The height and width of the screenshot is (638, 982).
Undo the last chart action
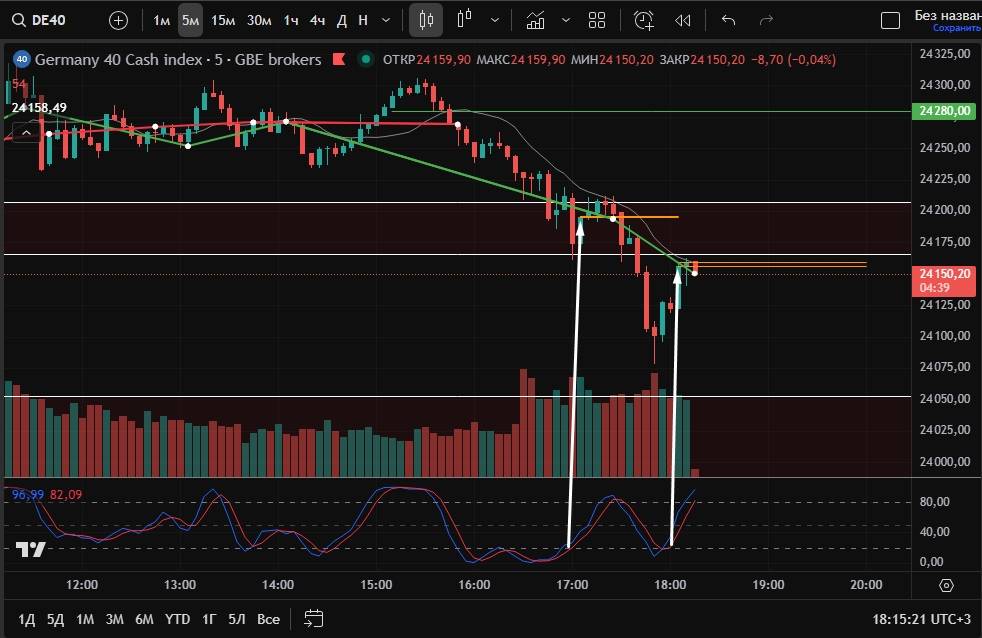pos(728,20)
